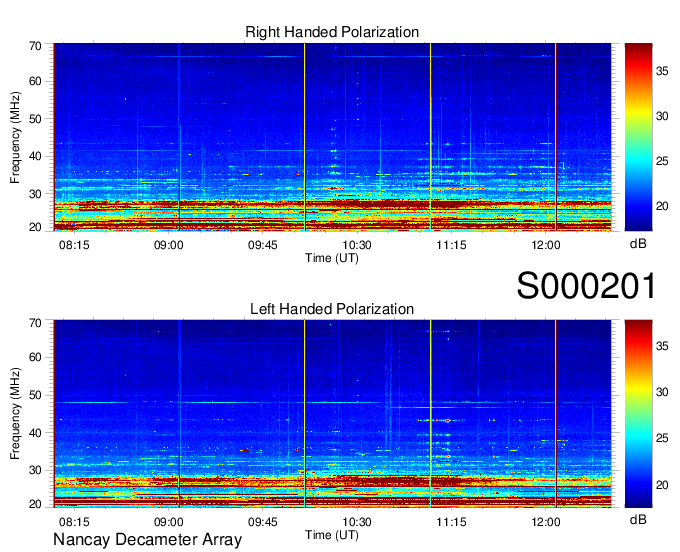Image resolution: width=680 pixels, height=552 pixels.
Task: Click the 30 dB label on top color bar
Action: pyautogui.click(x=662, y=116)
